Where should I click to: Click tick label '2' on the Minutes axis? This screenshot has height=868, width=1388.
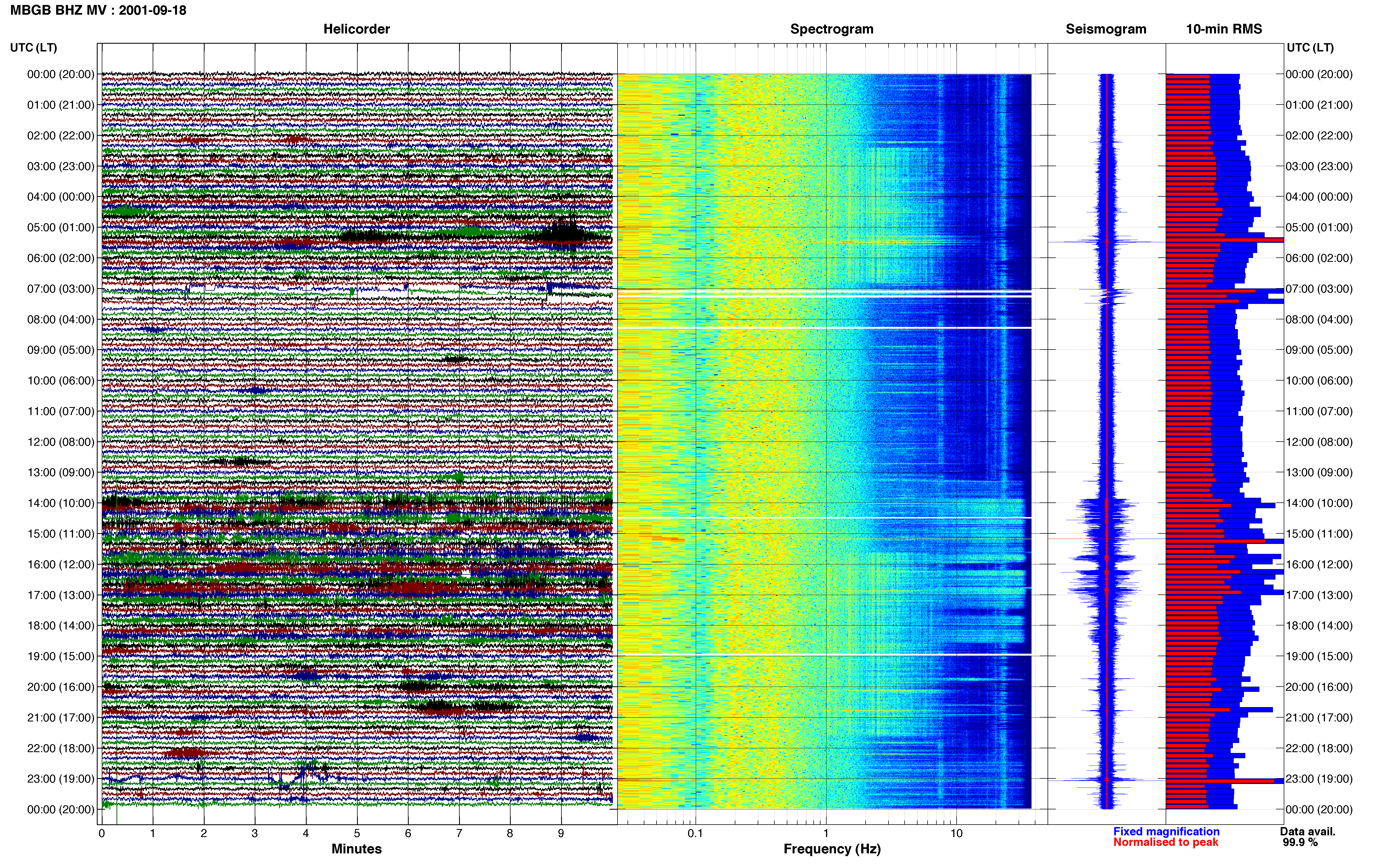coord(204,833)
